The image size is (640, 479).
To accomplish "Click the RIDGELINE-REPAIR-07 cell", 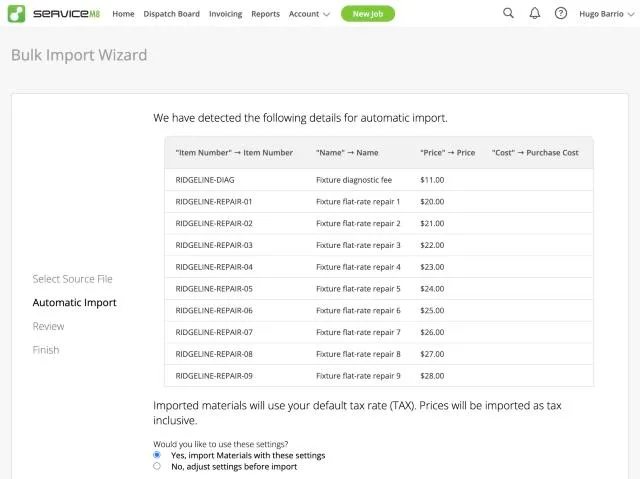I will click(x=214, y=332).
